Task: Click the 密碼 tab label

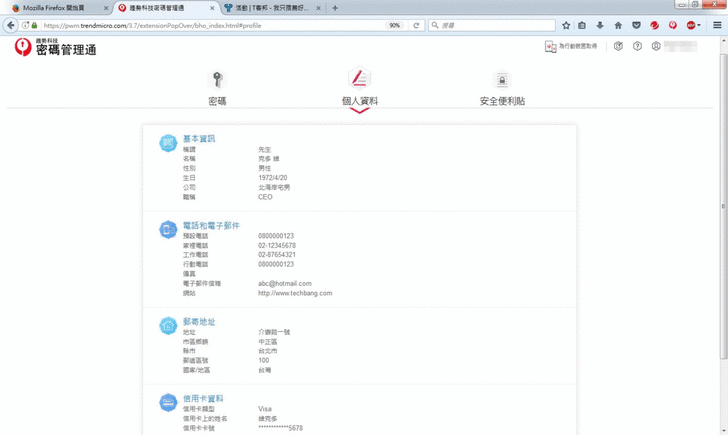Action: (x=217, y=101)
